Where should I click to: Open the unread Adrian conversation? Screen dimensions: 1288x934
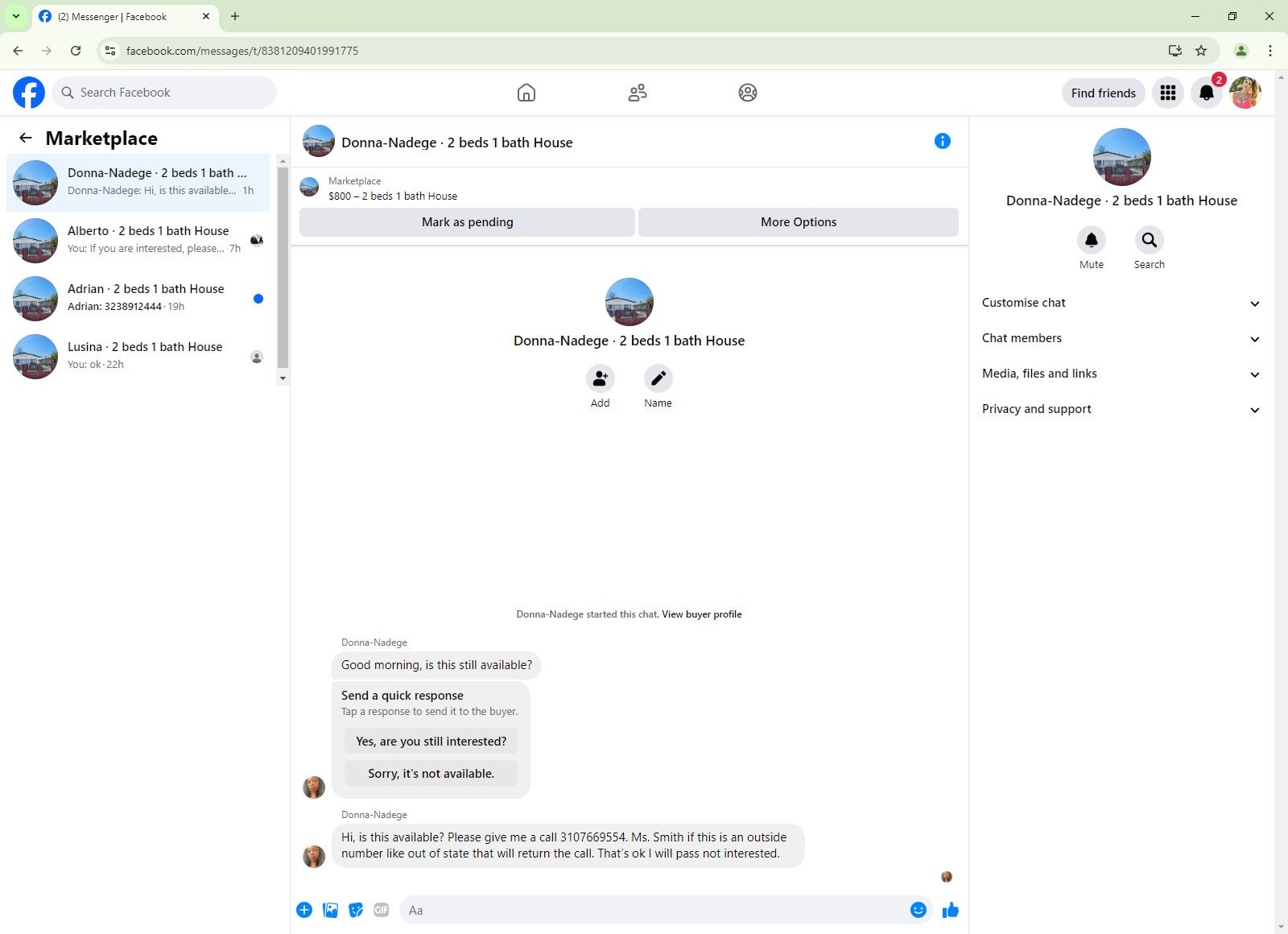[138, 299]
